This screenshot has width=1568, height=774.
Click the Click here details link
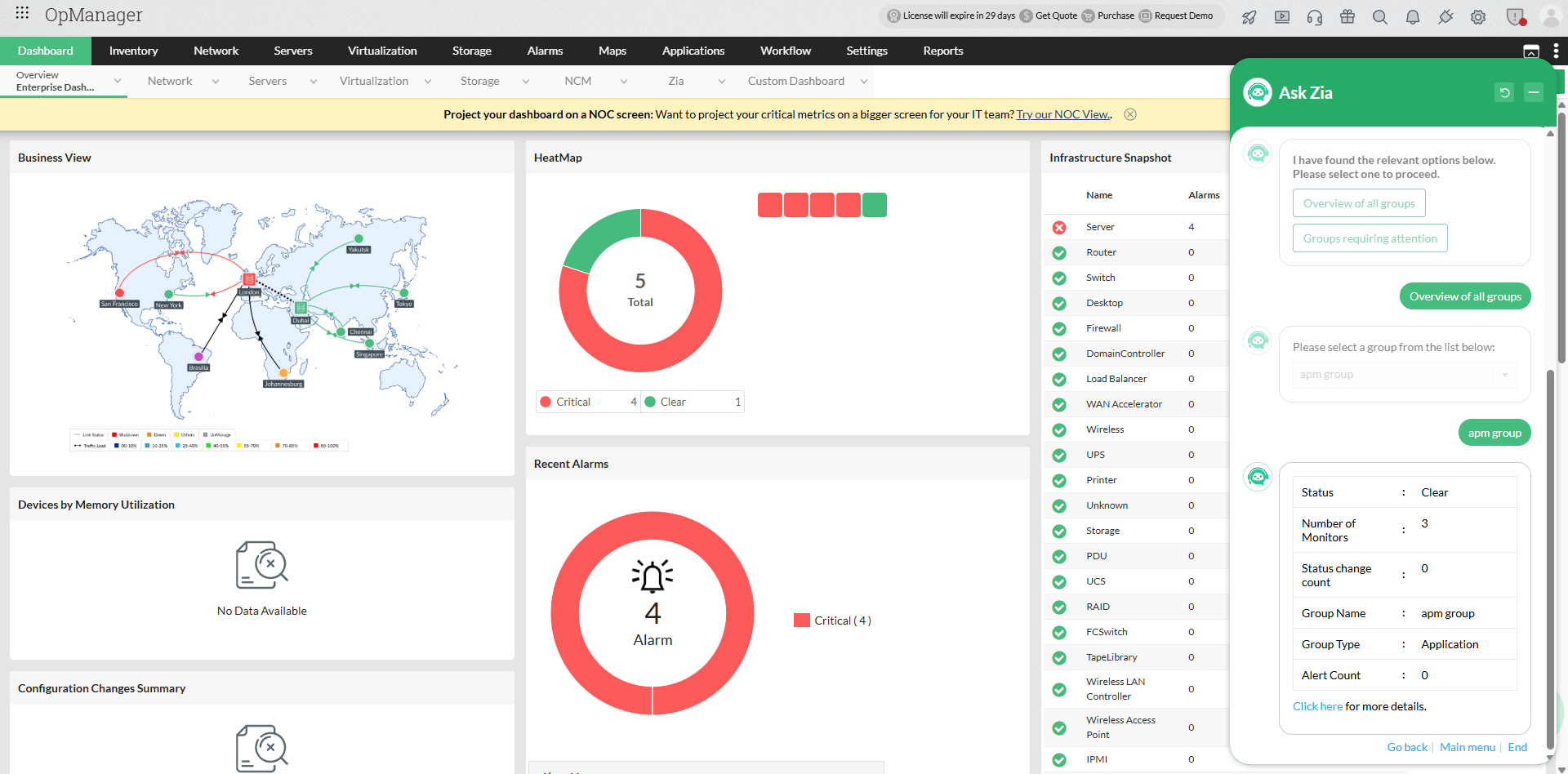click(1317, 706)
